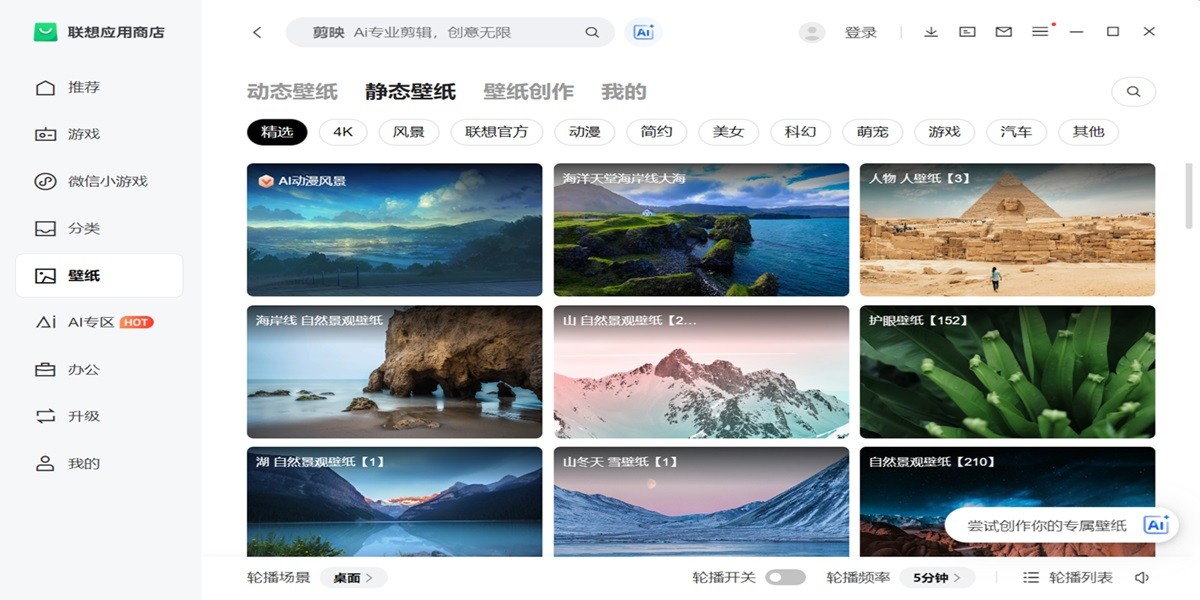Select the 微信小游戏 sidebar icon

[79, 181]
